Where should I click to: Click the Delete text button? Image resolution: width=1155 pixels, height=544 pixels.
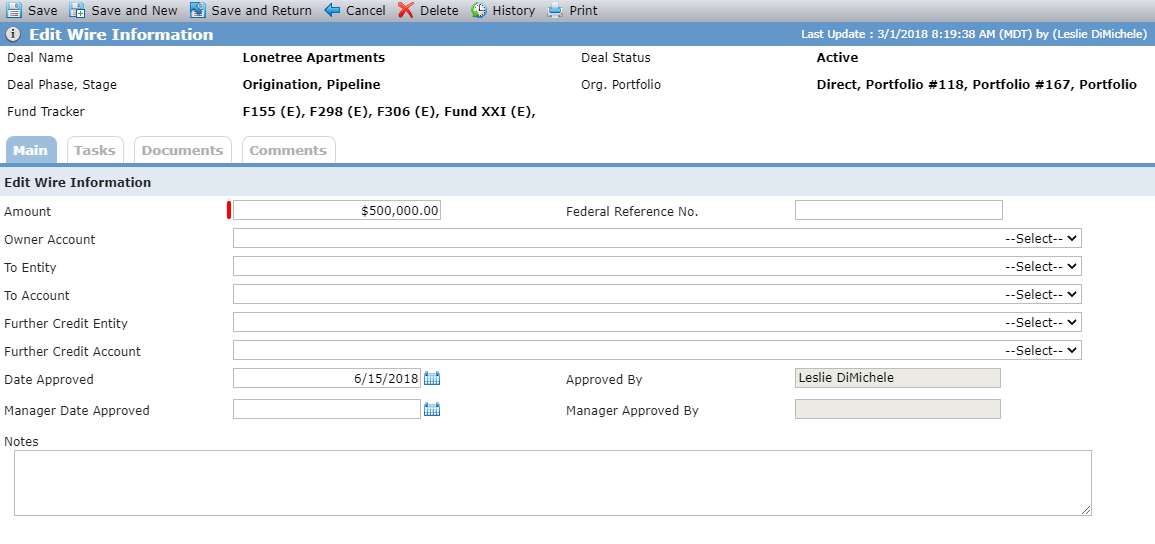point(439,10)
